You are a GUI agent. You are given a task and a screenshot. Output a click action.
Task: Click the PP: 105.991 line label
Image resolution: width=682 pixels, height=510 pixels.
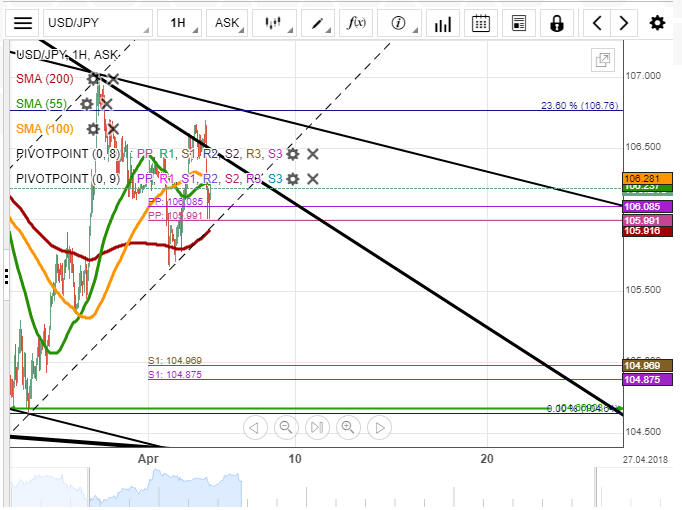tap(176, 216)
